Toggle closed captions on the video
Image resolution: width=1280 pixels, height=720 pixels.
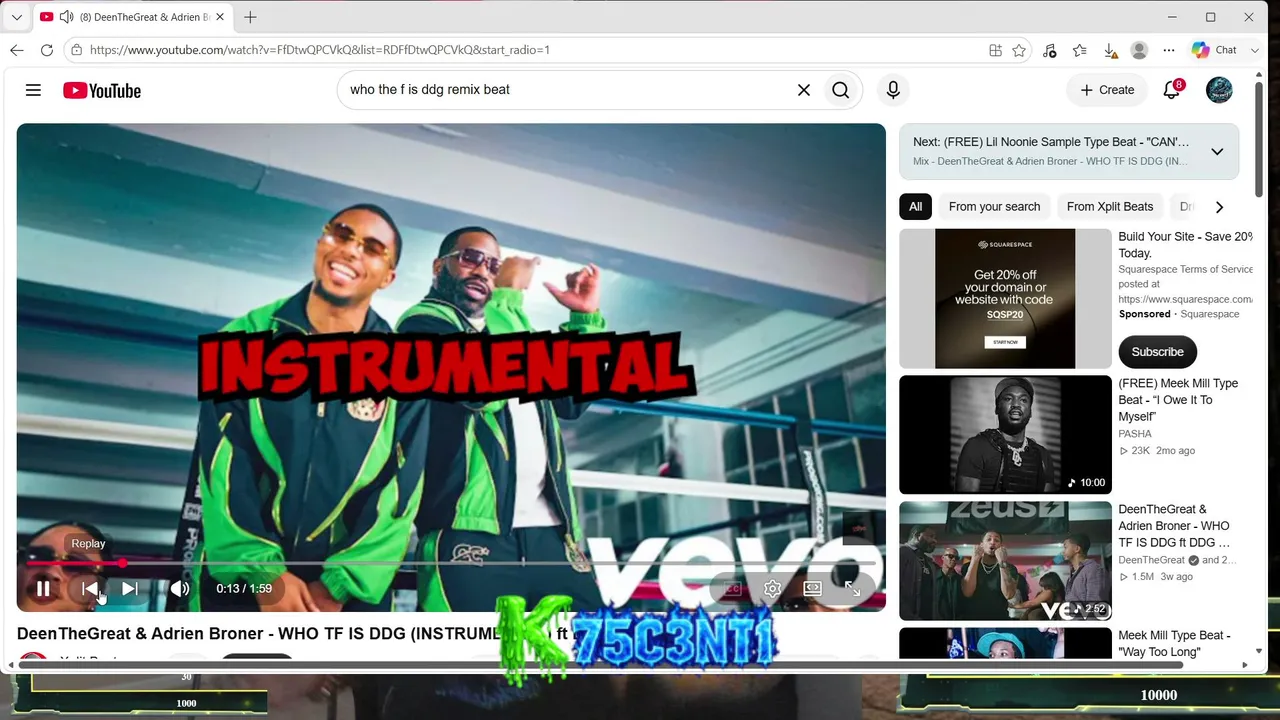click(x=732, y=589)
